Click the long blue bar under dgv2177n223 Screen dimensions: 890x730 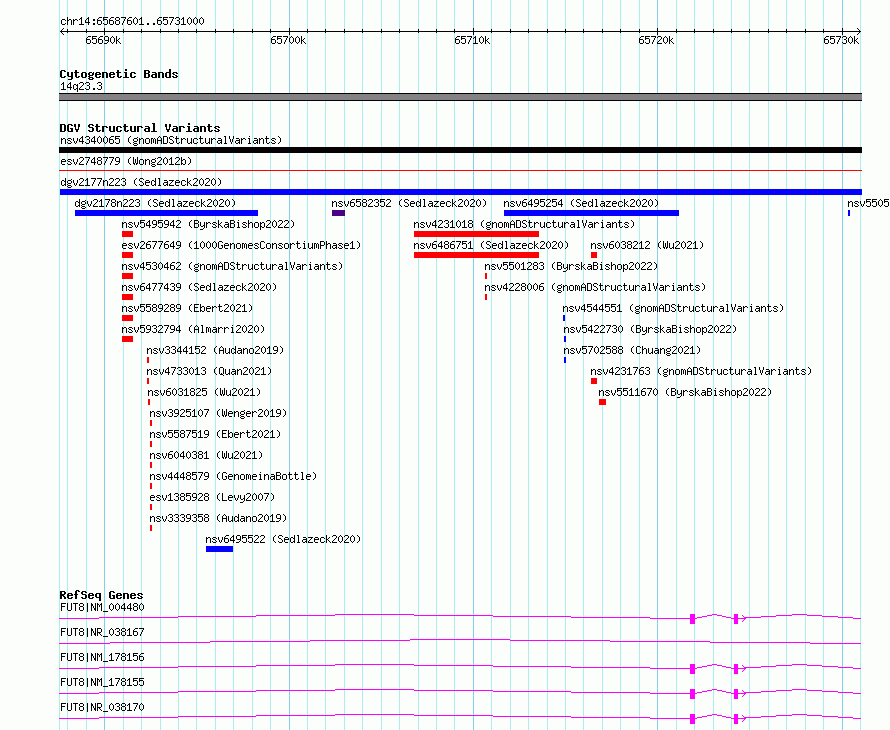(x=460, y=192)
